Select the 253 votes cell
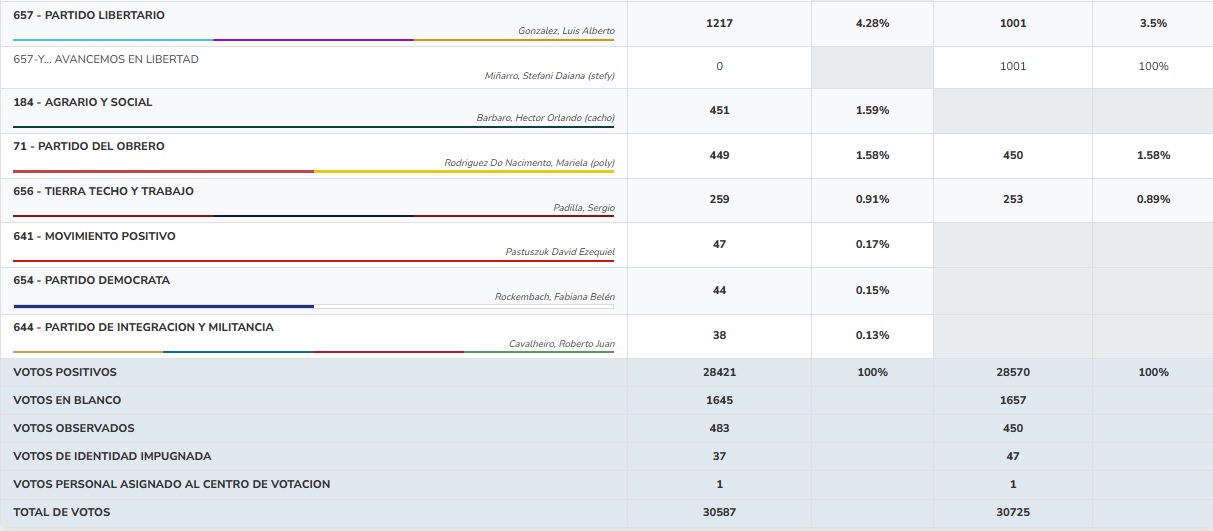The width and height of the screenshot is (1213, 531). click(1012, 200)
